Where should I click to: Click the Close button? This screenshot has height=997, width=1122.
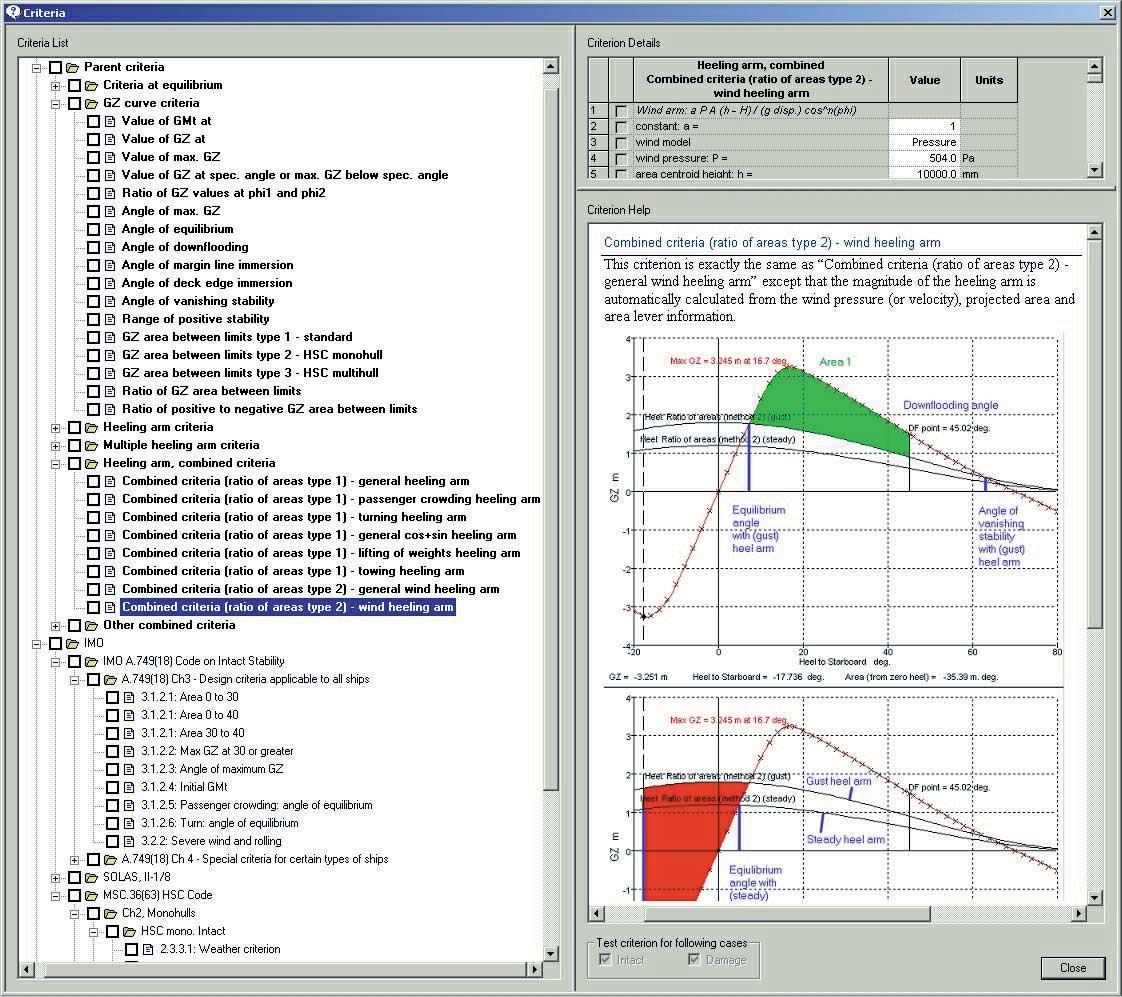[x=1073, y=968]
